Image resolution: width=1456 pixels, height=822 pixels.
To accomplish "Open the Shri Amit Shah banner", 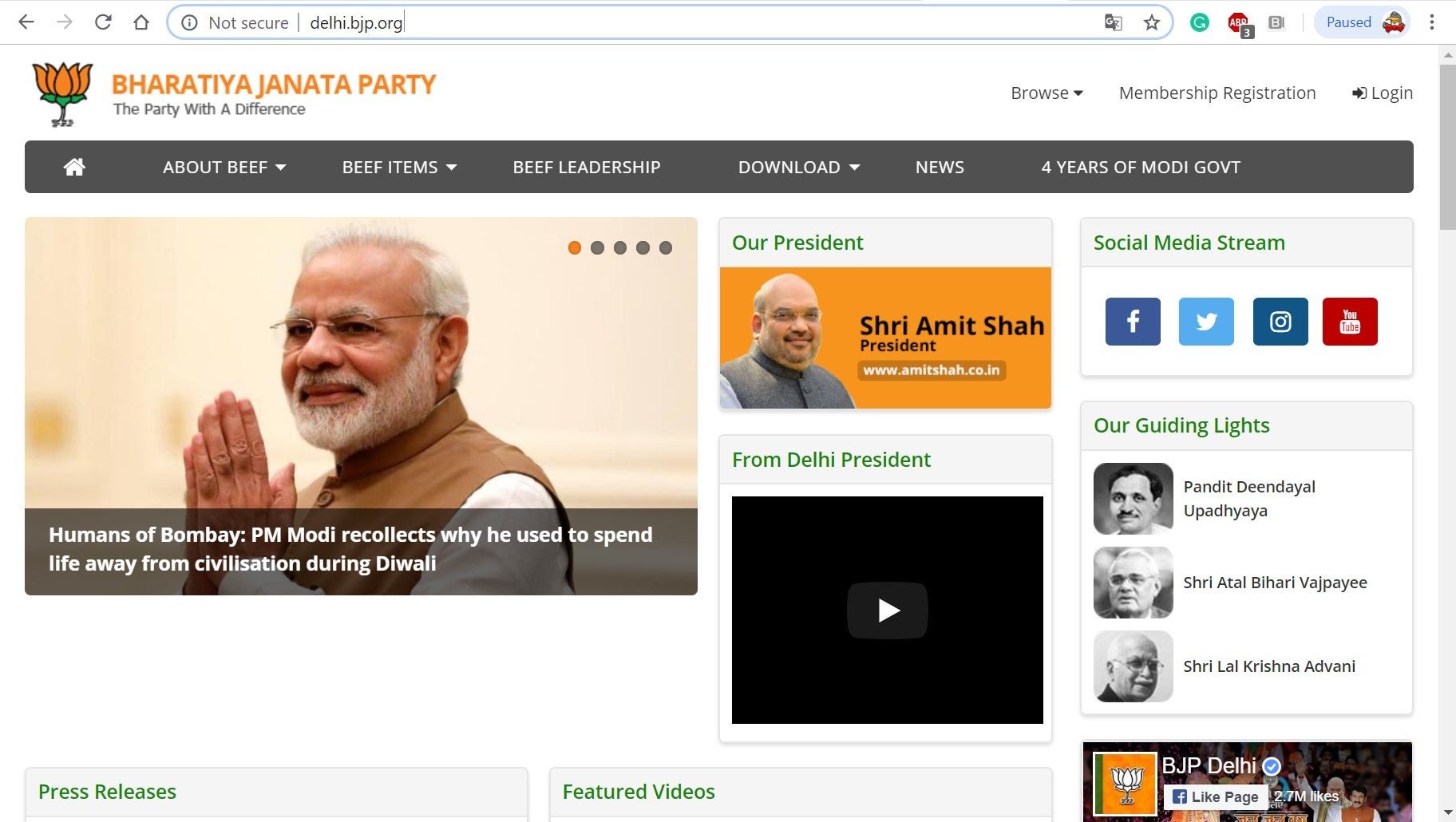I will click(x=885, y=338).
